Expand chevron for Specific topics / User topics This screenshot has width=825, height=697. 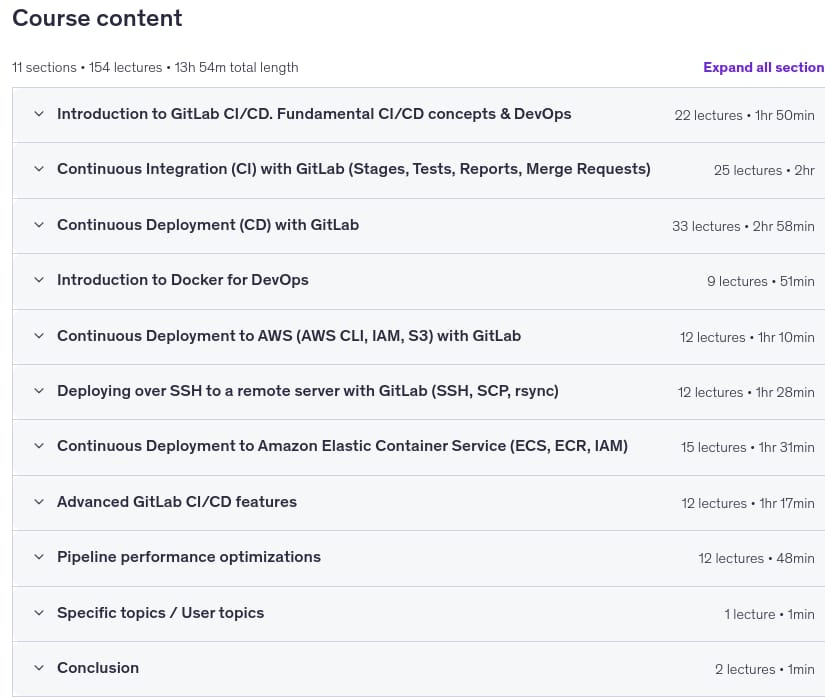tap(39, 613)
